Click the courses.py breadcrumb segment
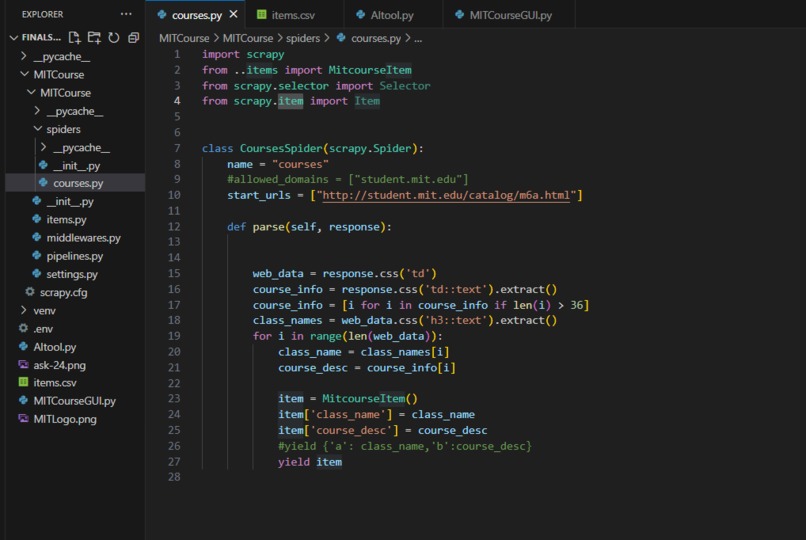 (375, 38)
